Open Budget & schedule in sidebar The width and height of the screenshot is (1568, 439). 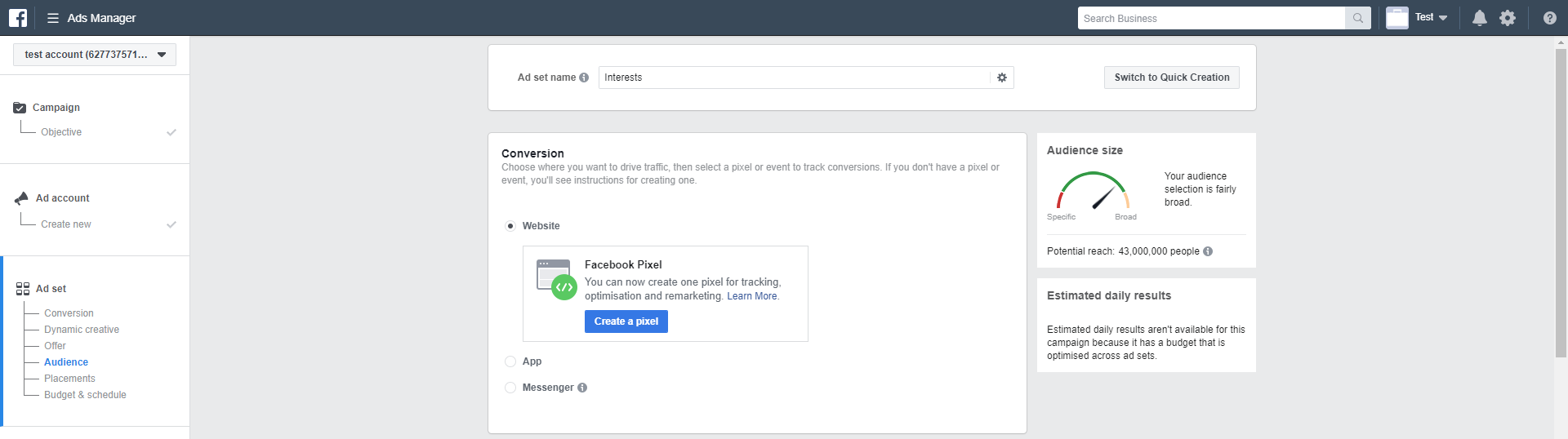point(85,395)
